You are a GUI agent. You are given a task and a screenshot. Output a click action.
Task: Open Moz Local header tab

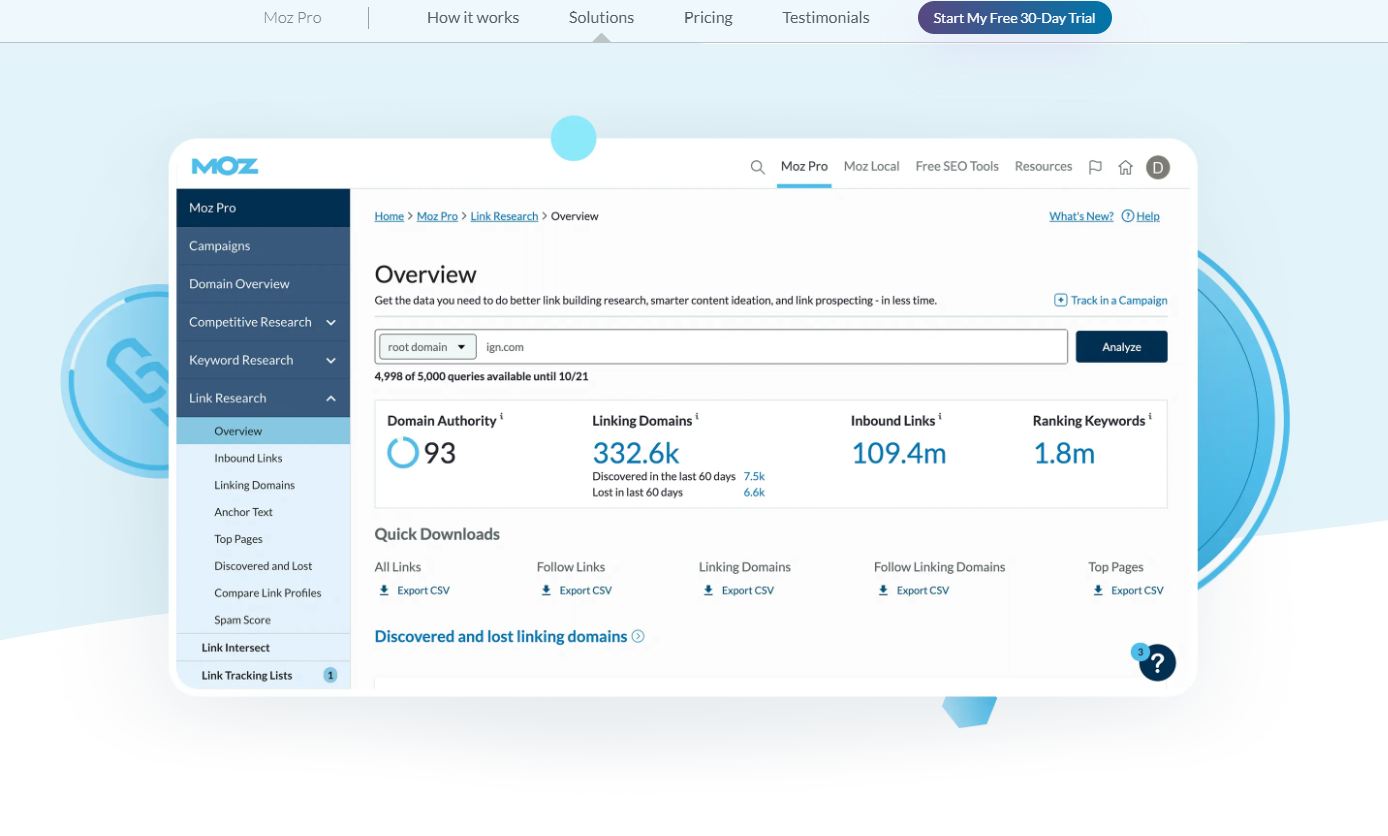(x=871, y=167)
